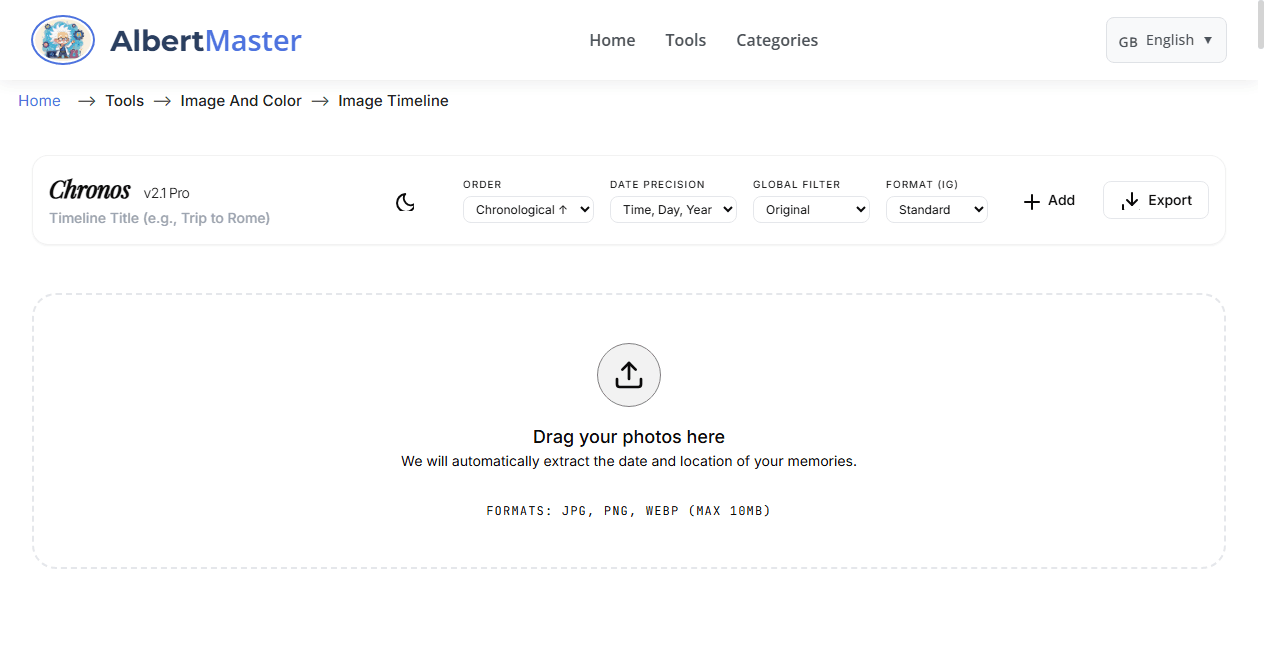
Task: Toggle dark mode with the moon icon
Action: coord(405,203)
